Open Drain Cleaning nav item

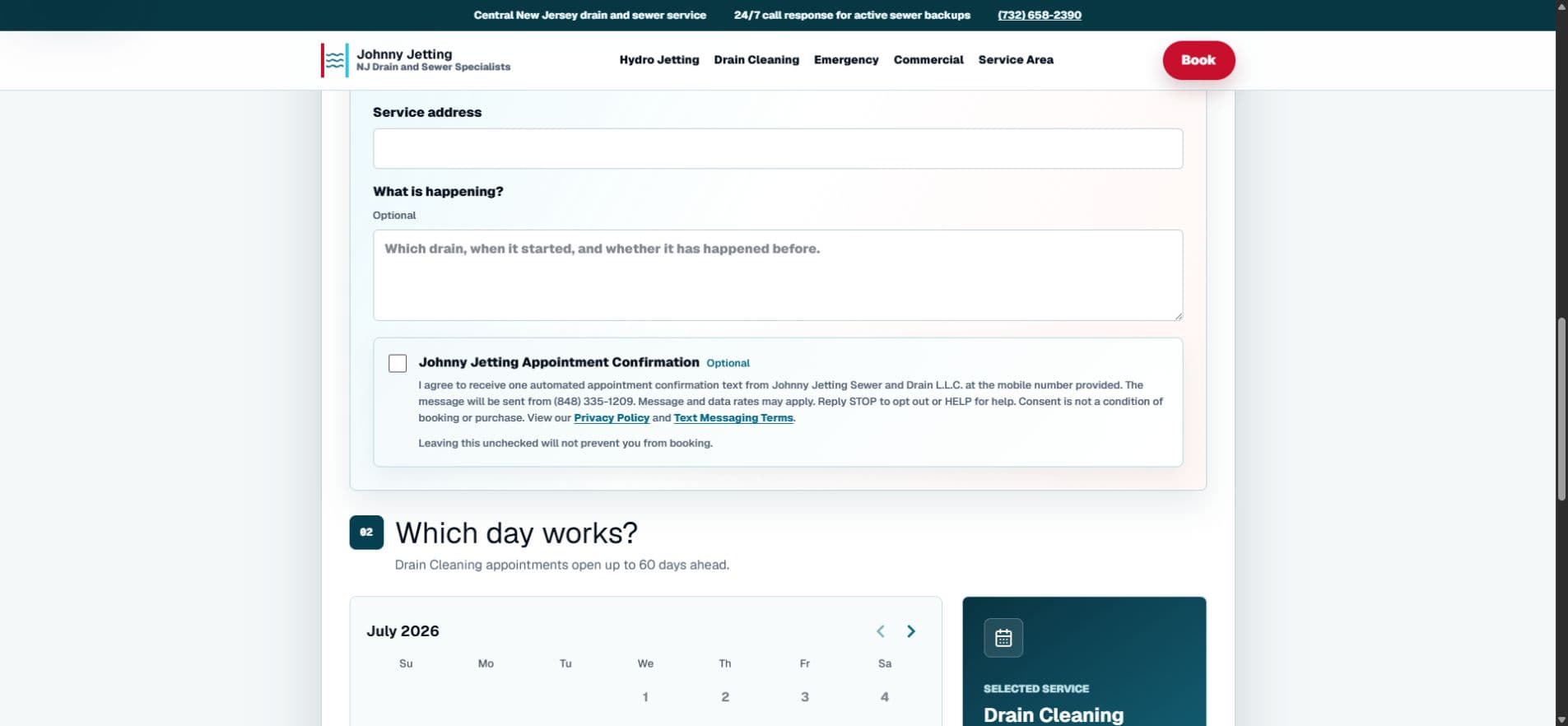click(756, 60)
